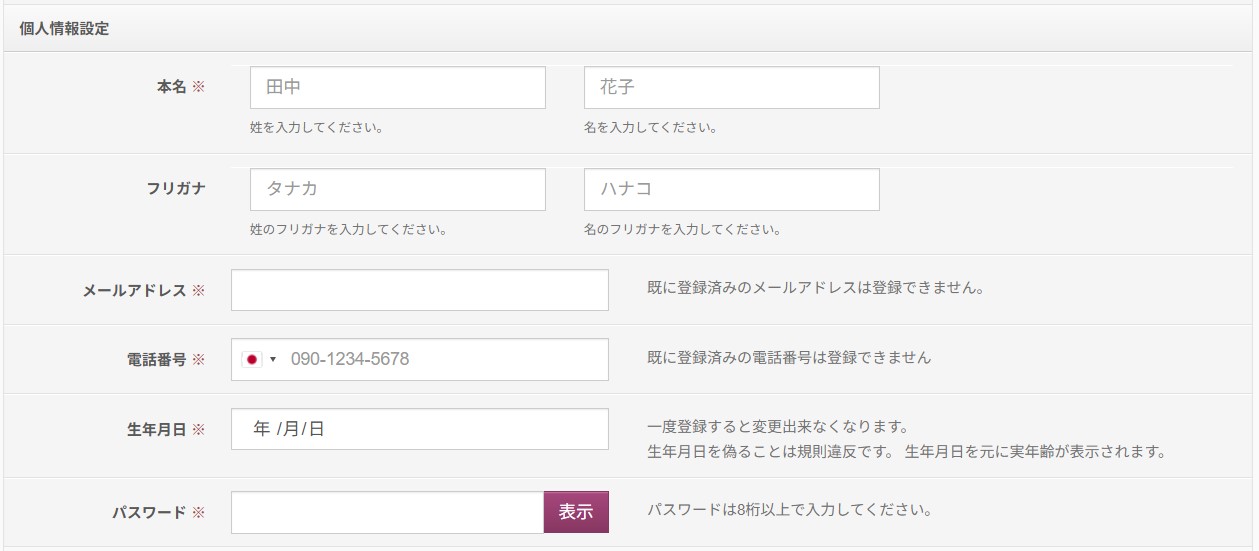Click the メールアドレス field label

point(134,291)
